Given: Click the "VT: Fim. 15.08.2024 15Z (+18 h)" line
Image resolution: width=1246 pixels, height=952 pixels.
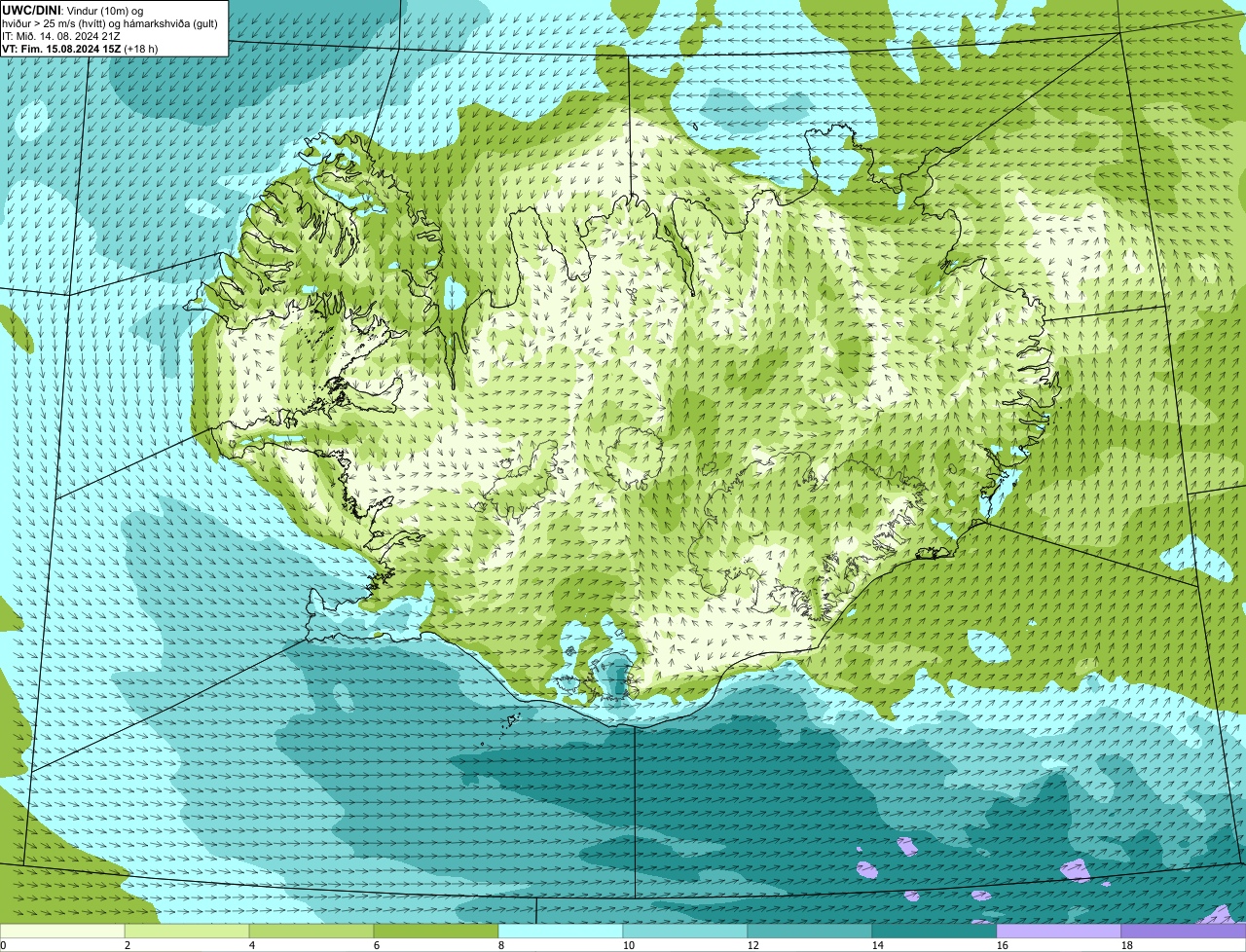Looking at the screenshot, I should coord(80,48).
